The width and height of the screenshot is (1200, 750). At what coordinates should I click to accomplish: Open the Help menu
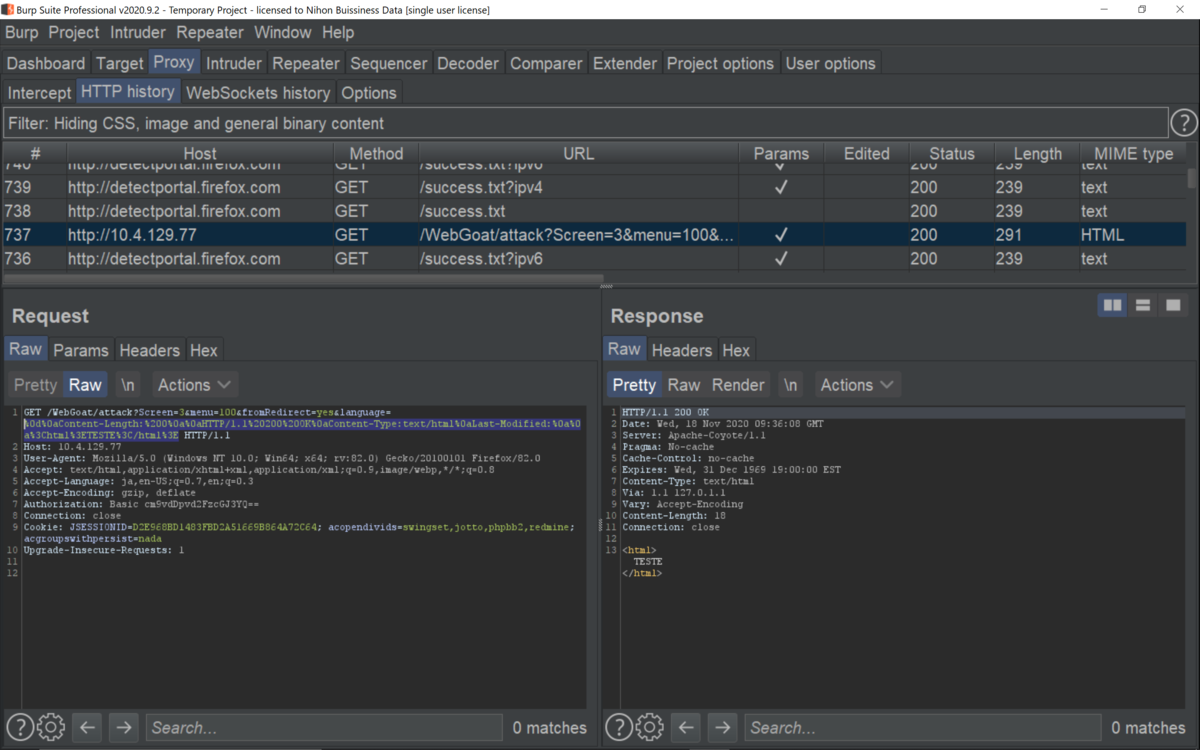click(x=338, y=32)
